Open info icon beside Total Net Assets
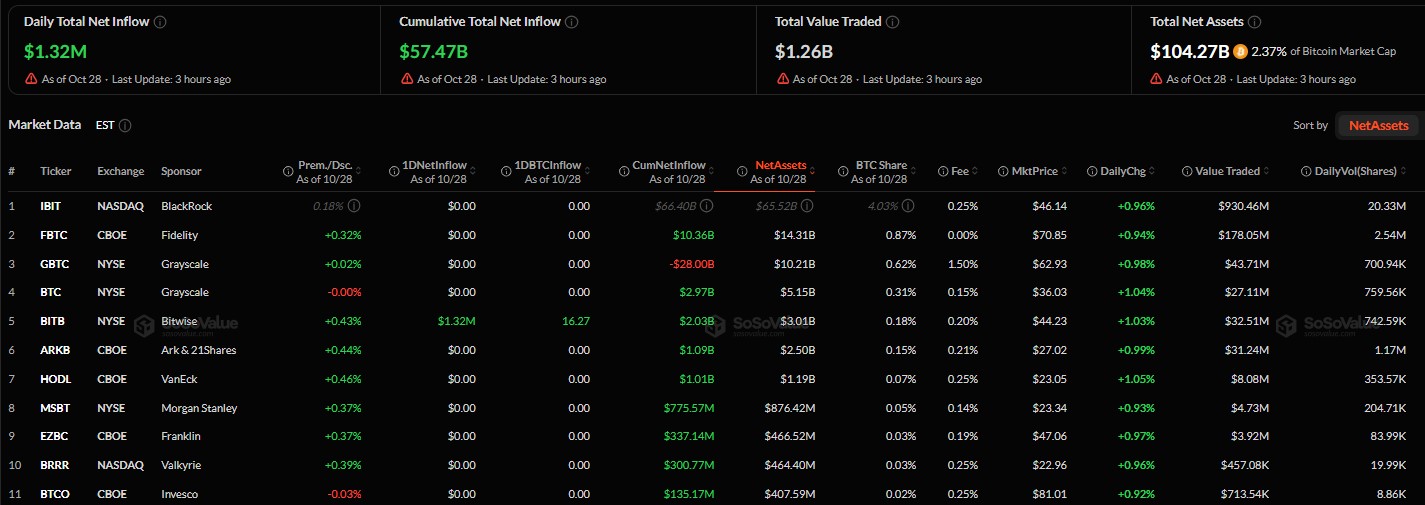Screen dimensions: 1425x505 pos(1255,21)
